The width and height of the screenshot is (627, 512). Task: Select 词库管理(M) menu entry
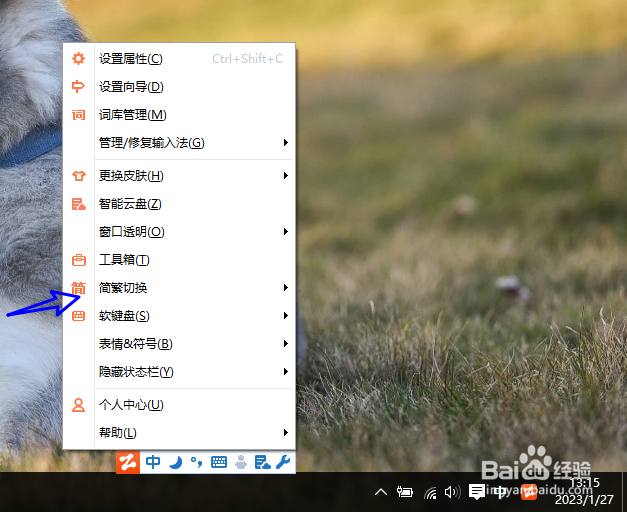point(179,115)
